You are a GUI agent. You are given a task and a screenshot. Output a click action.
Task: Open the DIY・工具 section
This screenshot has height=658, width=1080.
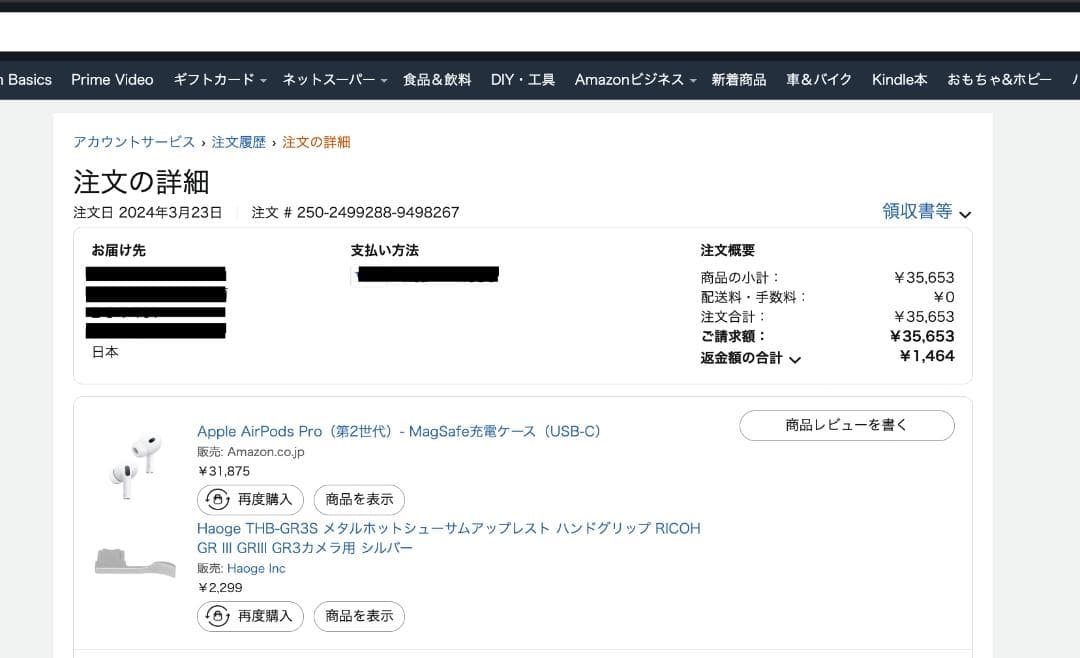tap(522, 79)
